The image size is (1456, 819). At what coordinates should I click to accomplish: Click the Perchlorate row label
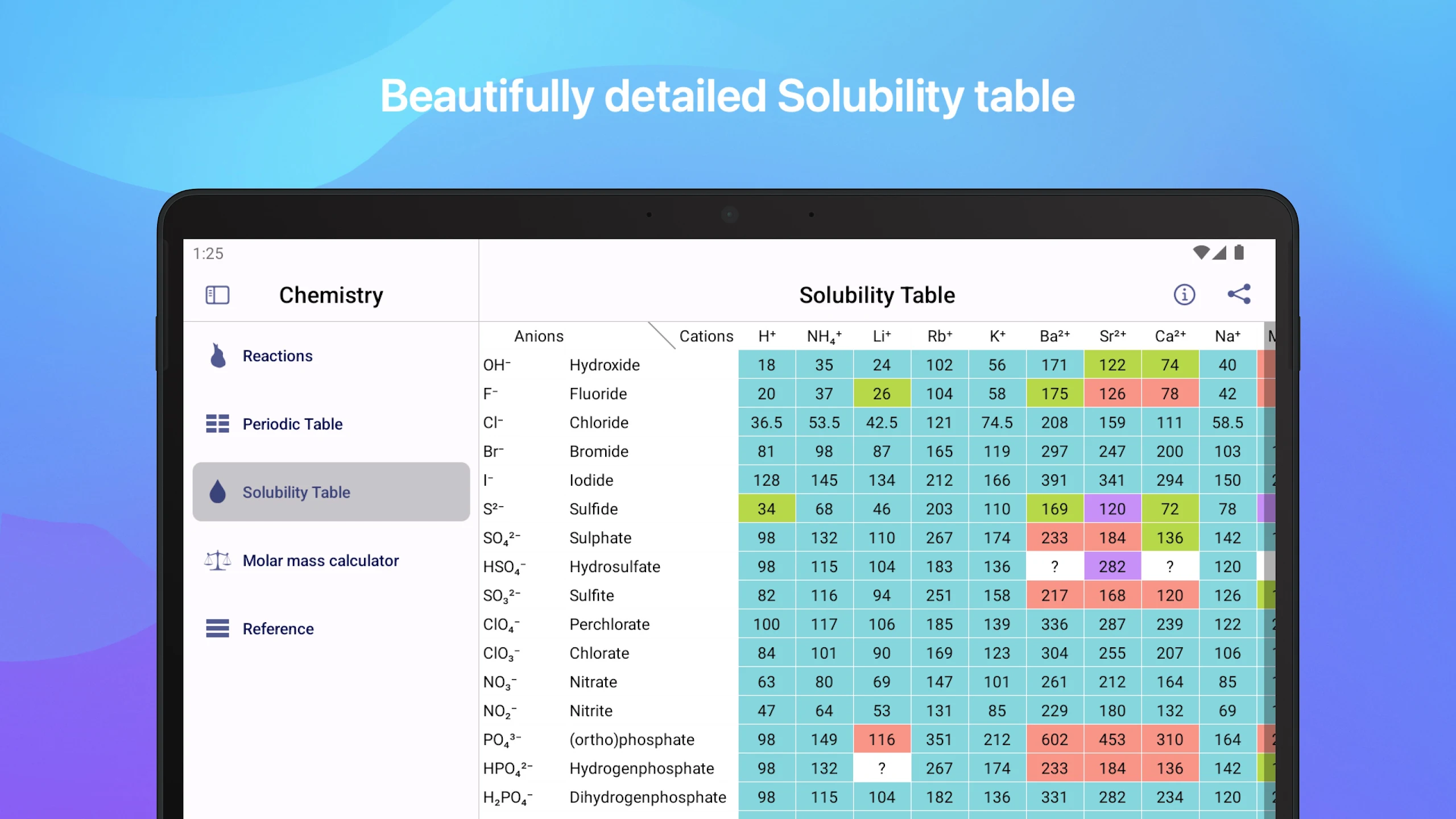click(609, 624)
